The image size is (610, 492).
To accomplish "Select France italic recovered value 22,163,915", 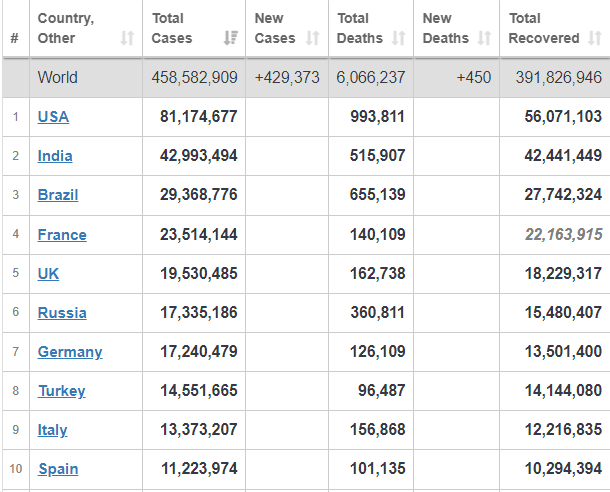I will [x=564, y=235].
